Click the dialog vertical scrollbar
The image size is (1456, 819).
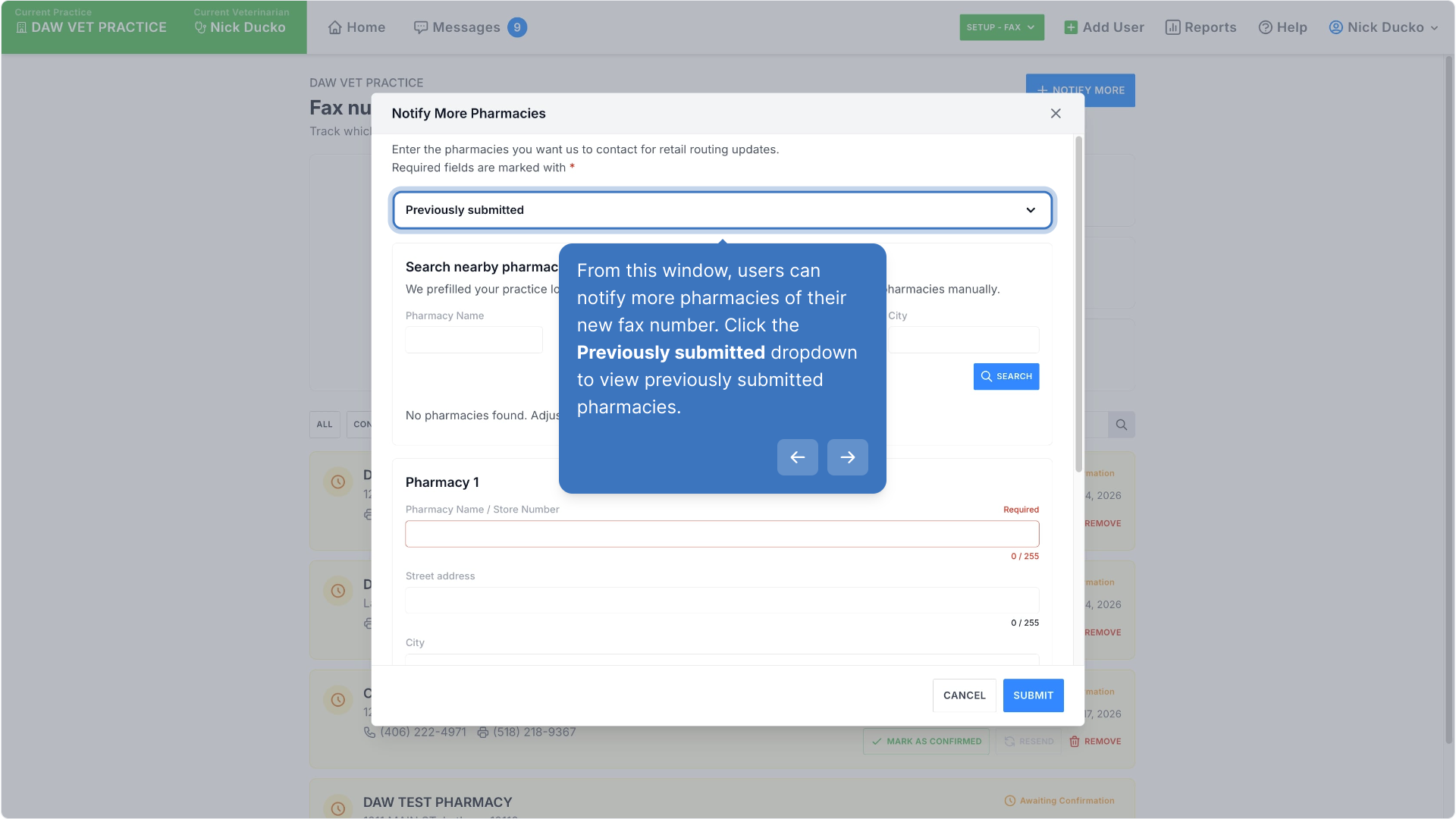pyautogui.click(x=1078, y=305)
